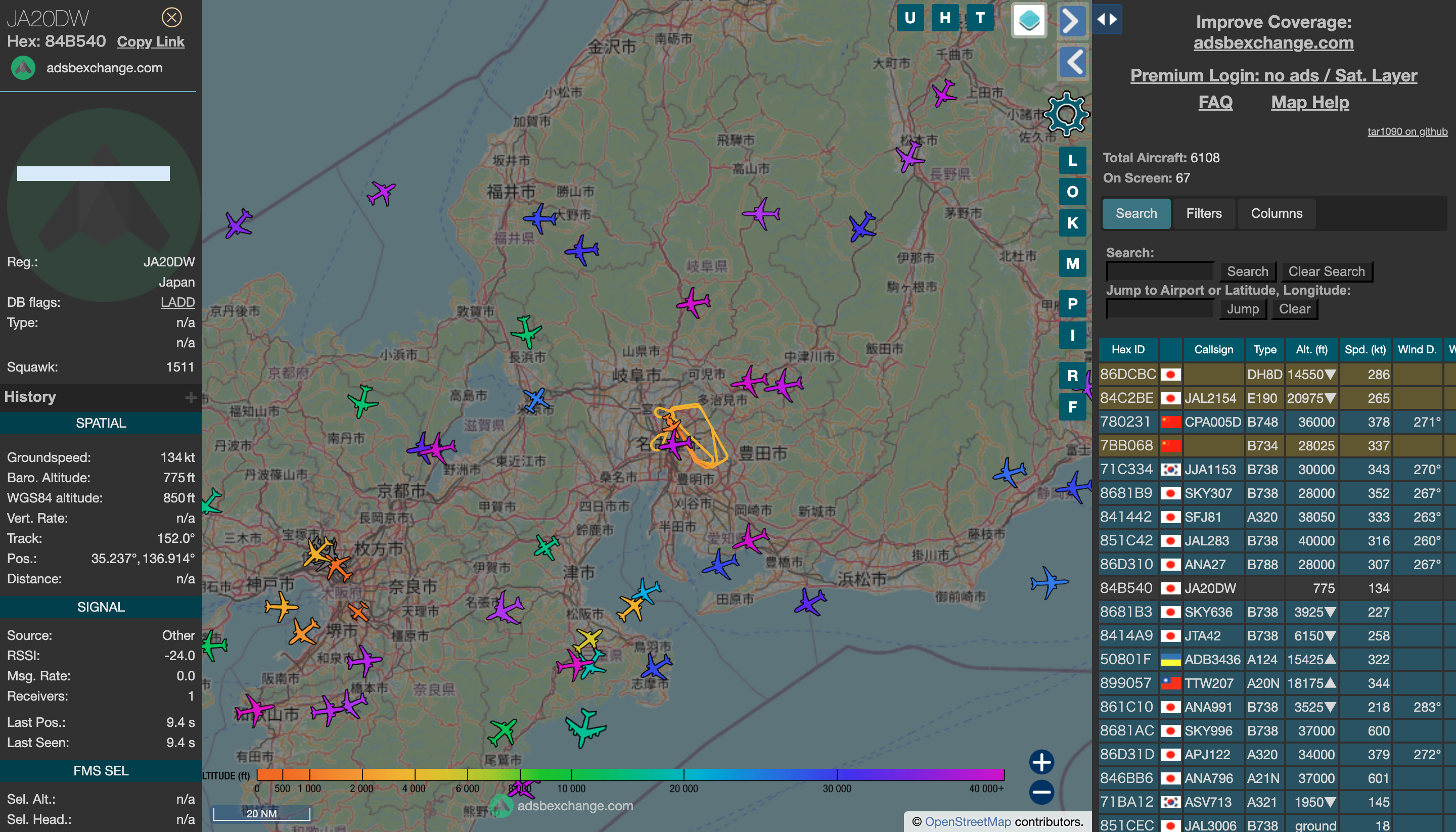Sort table by Callsign column header
This screenshot has height=832, width=1456.
click(1213, 350)
